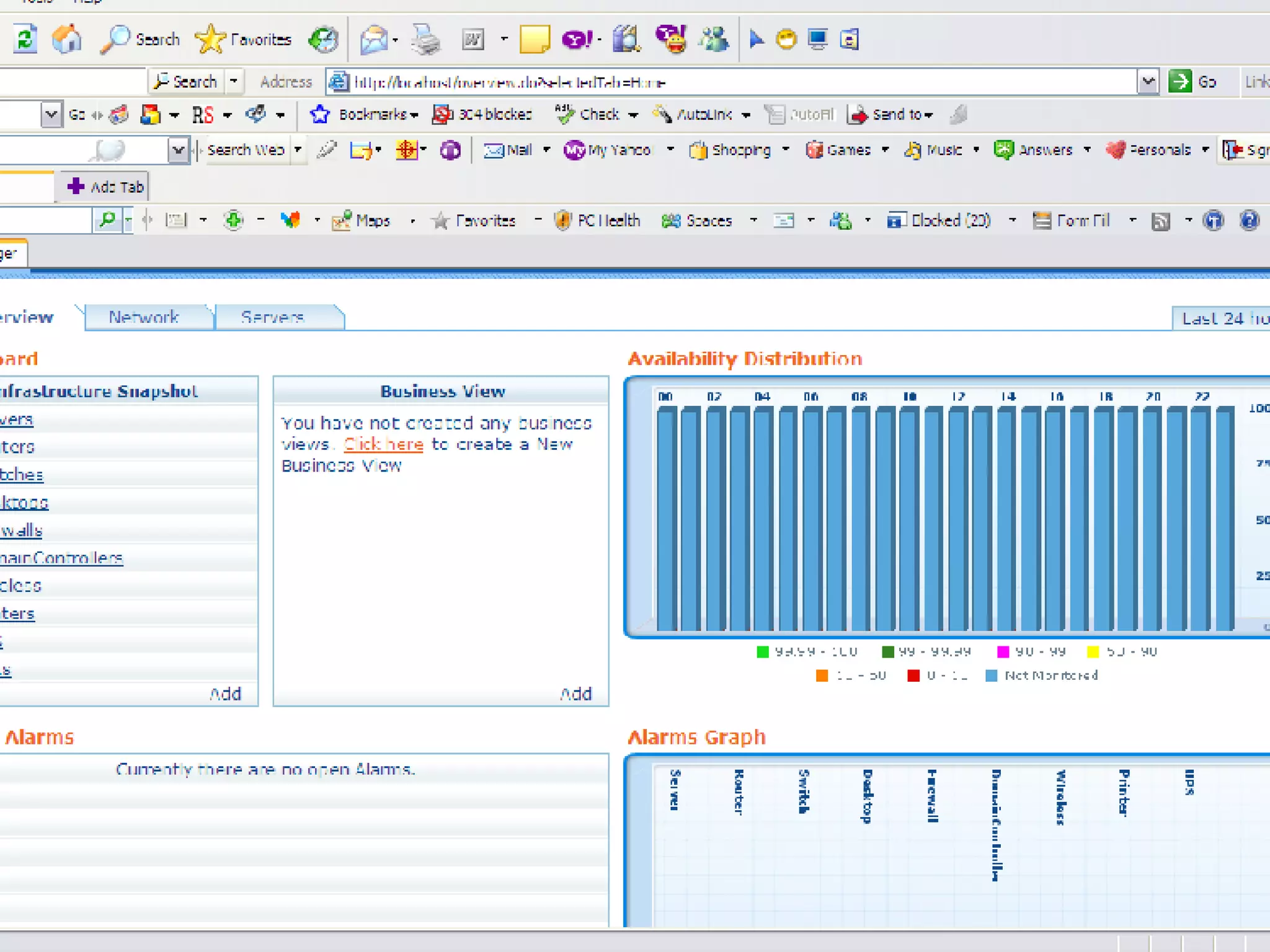Expand the Shopping dropdown in Yahoo toolbar

786,149
